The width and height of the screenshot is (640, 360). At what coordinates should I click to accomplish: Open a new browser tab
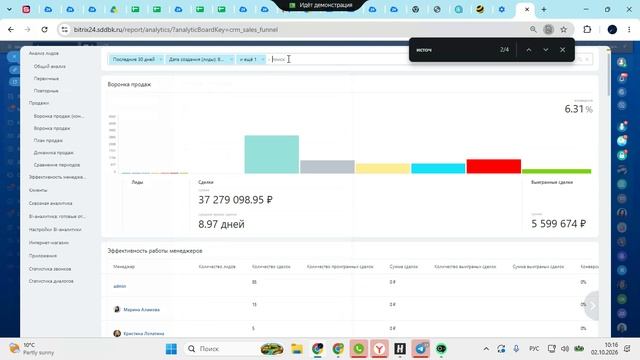544,9
